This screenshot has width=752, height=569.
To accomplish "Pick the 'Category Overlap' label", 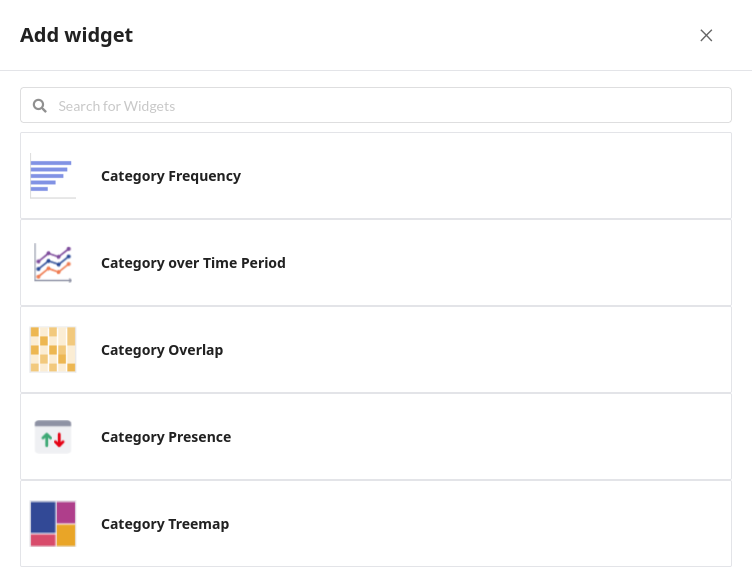I will (x=162, y=350).
